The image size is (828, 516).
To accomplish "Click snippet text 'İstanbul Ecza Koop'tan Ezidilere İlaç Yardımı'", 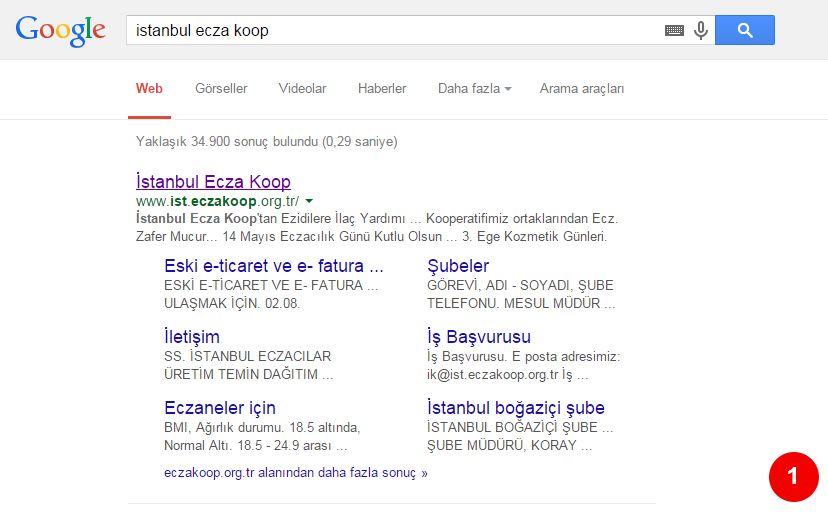I will 270,219.
